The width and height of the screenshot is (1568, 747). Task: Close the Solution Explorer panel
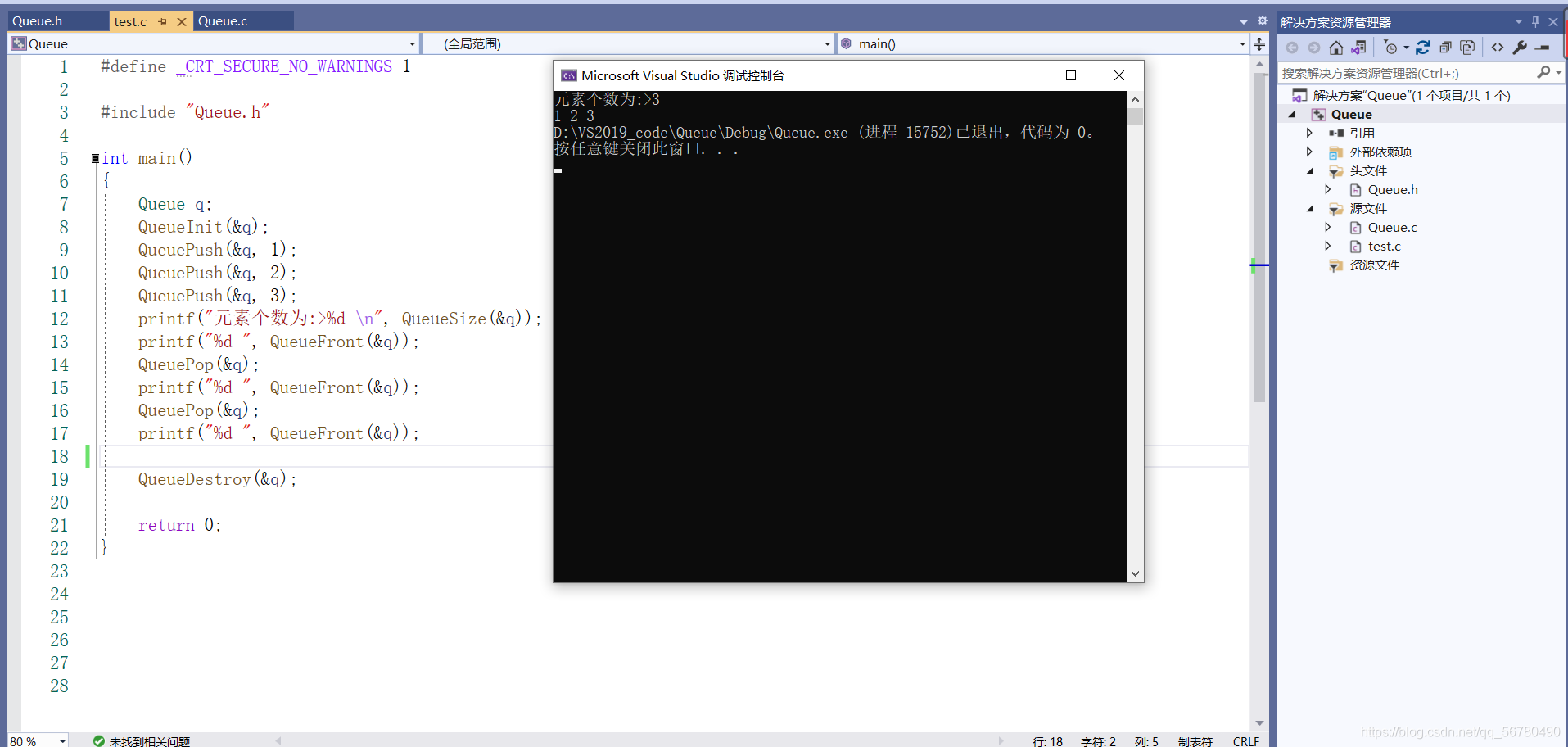1552,22
